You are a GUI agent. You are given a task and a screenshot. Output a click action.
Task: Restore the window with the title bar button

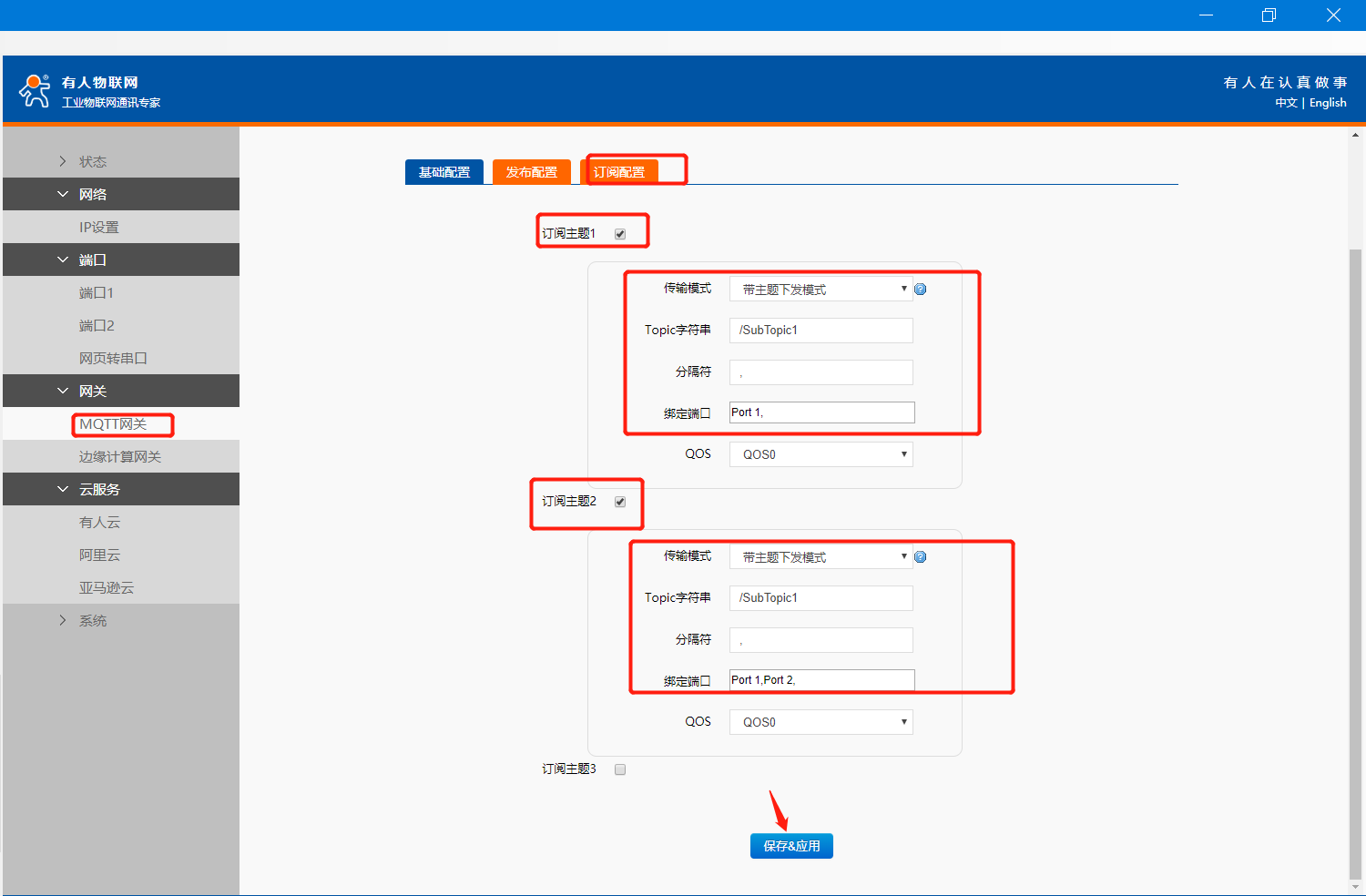[1269, 15]
